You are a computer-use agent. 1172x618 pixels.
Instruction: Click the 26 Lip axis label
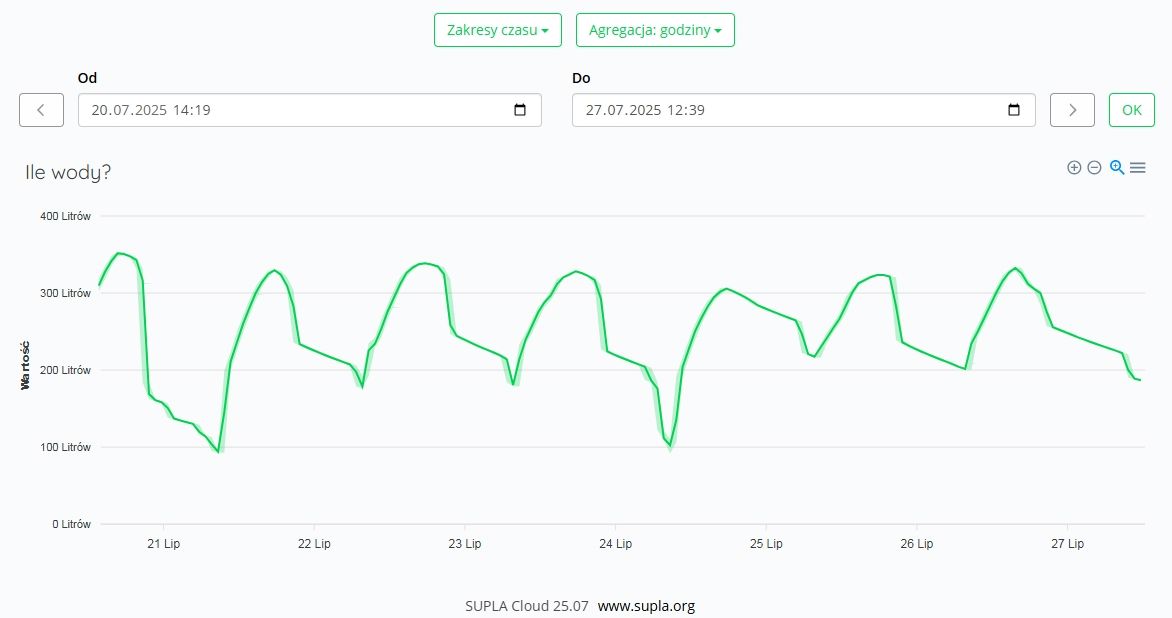(x=917, y=543)
